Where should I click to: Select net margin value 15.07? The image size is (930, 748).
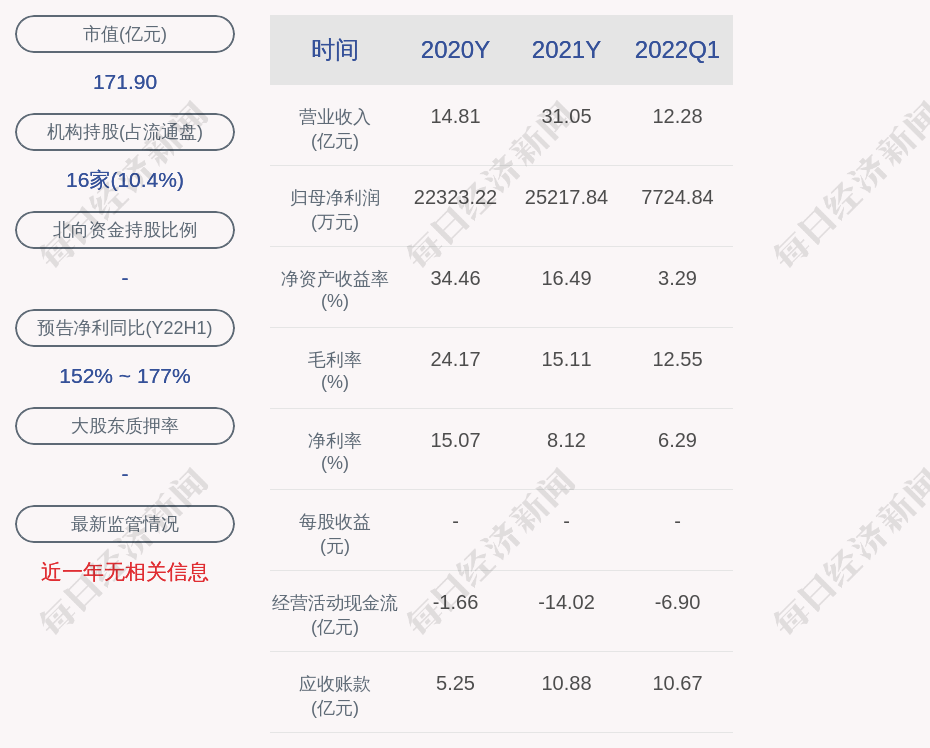(455, 440)
